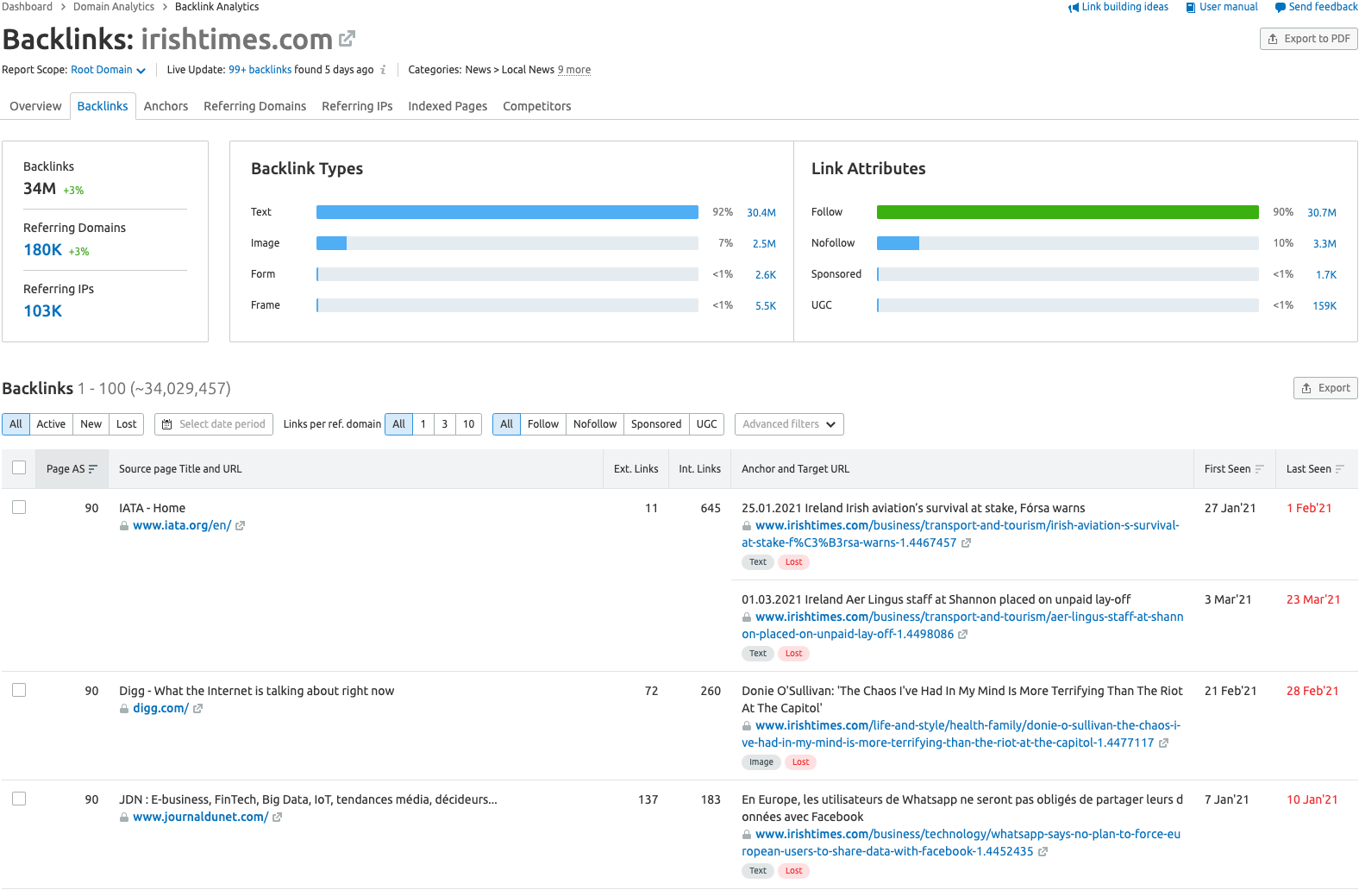This screenshot has height=896, width=1359.
Task: Click the Image tag under Donie O'Sullivan anchor
Action: click(x=761, y=762)
